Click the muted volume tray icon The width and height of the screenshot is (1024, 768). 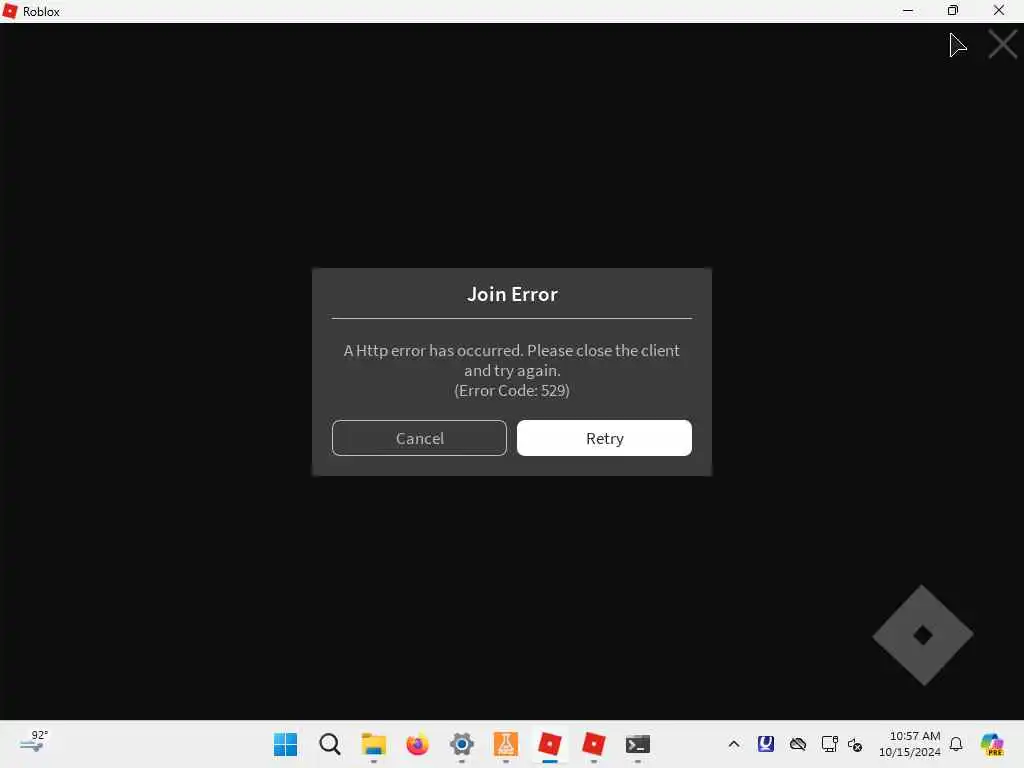tap(855, 744)
